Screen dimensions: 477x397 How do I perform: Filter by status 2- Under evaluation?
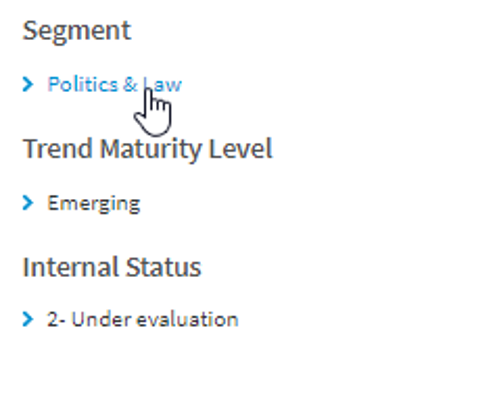pyautogui.click(x=143, y=319)
